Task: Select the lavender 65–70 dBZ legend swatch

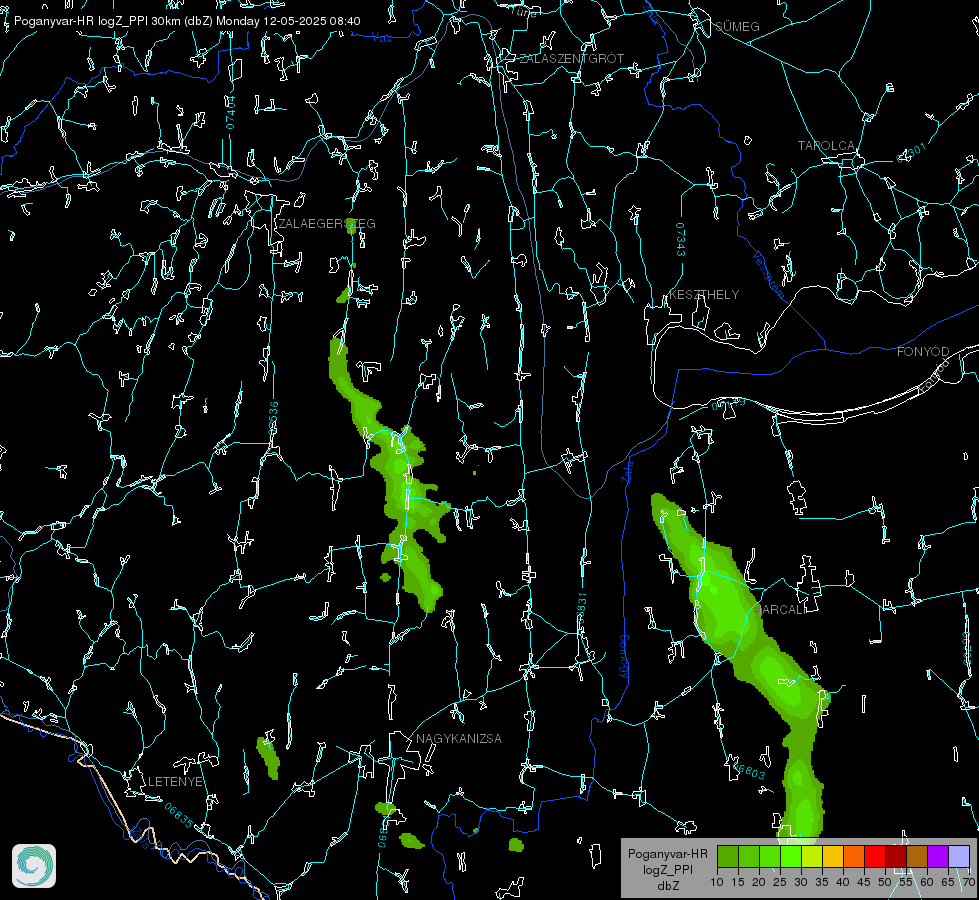Action: click(959, 856)
